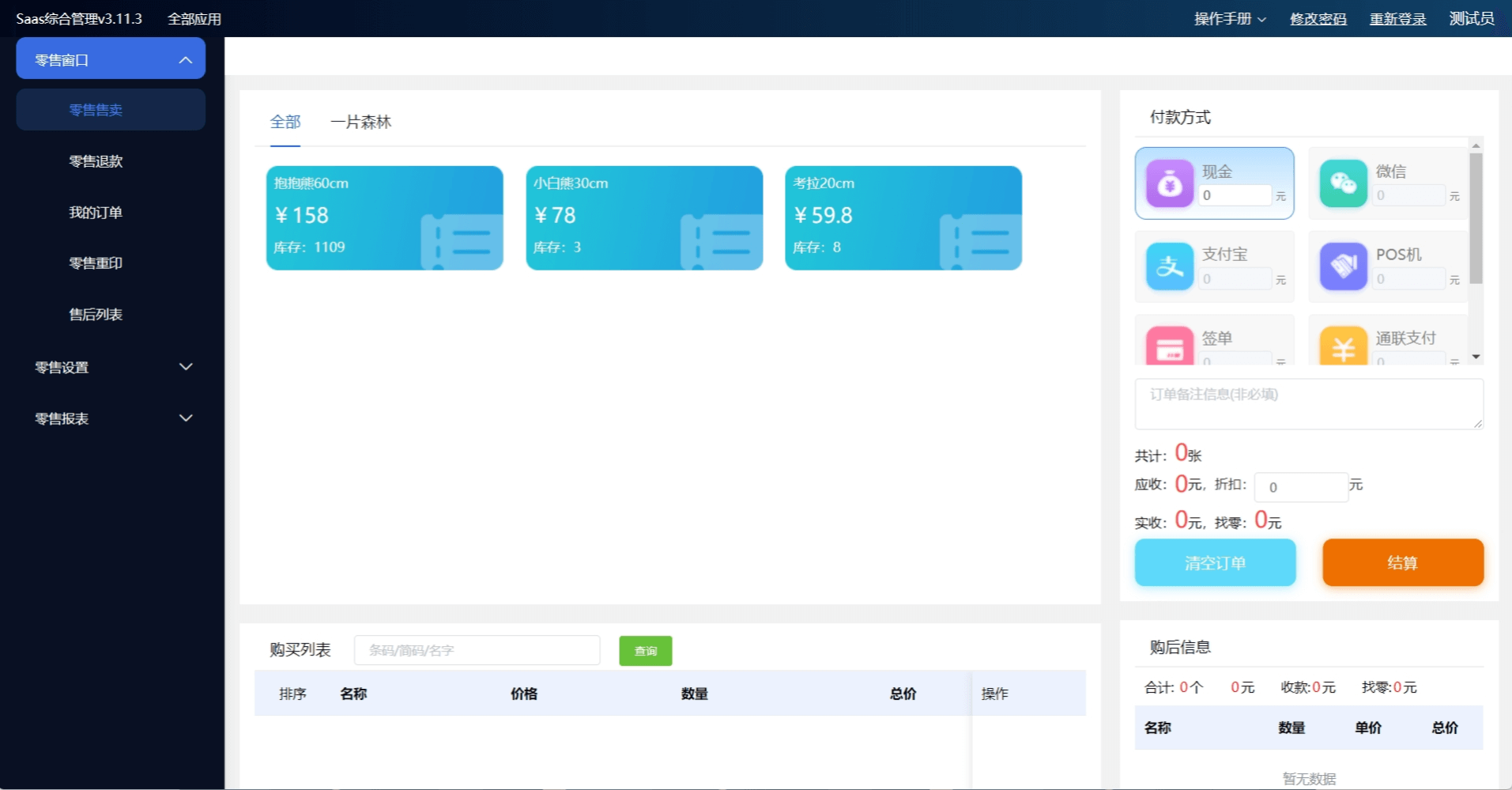
Task: Click 全部应用 in the top bar
Action: pos(194,19)
